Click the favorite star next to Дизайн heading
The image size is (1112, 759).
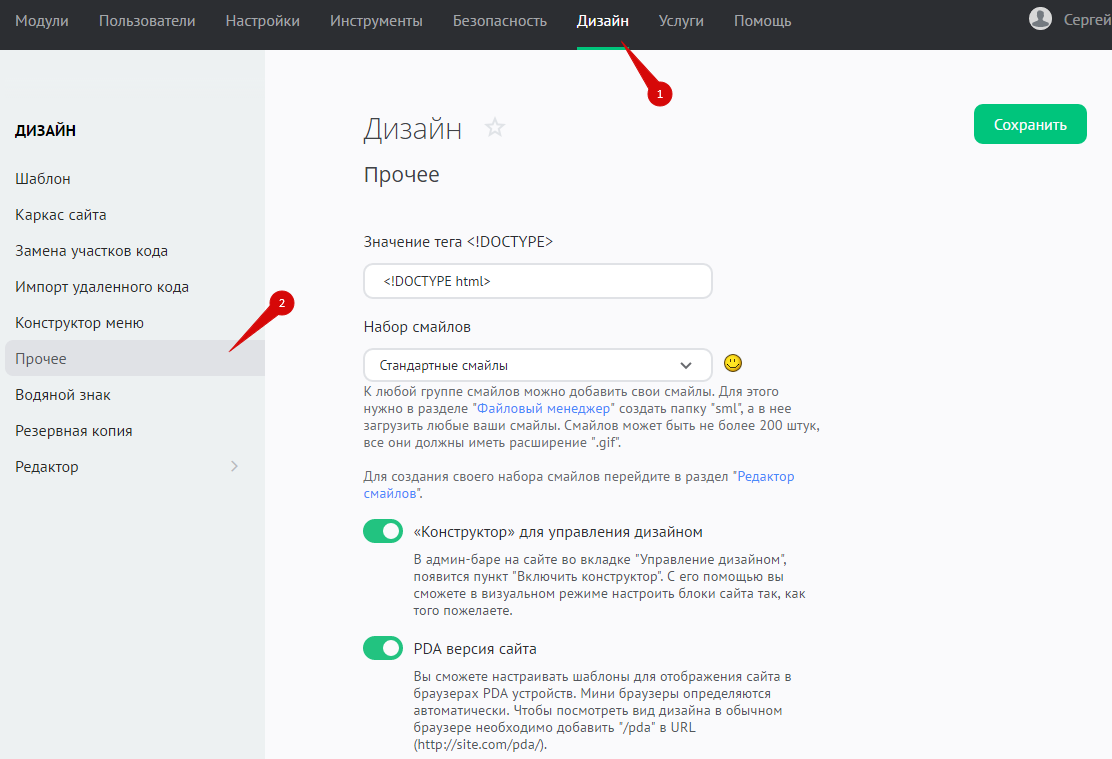(495, 128)
